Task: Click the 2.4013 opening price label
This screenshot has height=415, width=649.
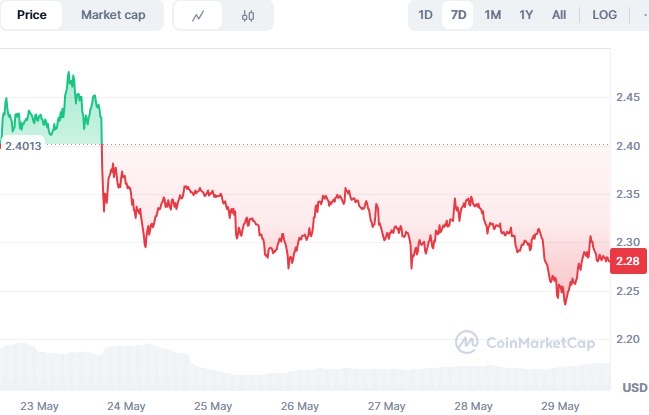Action: 23,146
